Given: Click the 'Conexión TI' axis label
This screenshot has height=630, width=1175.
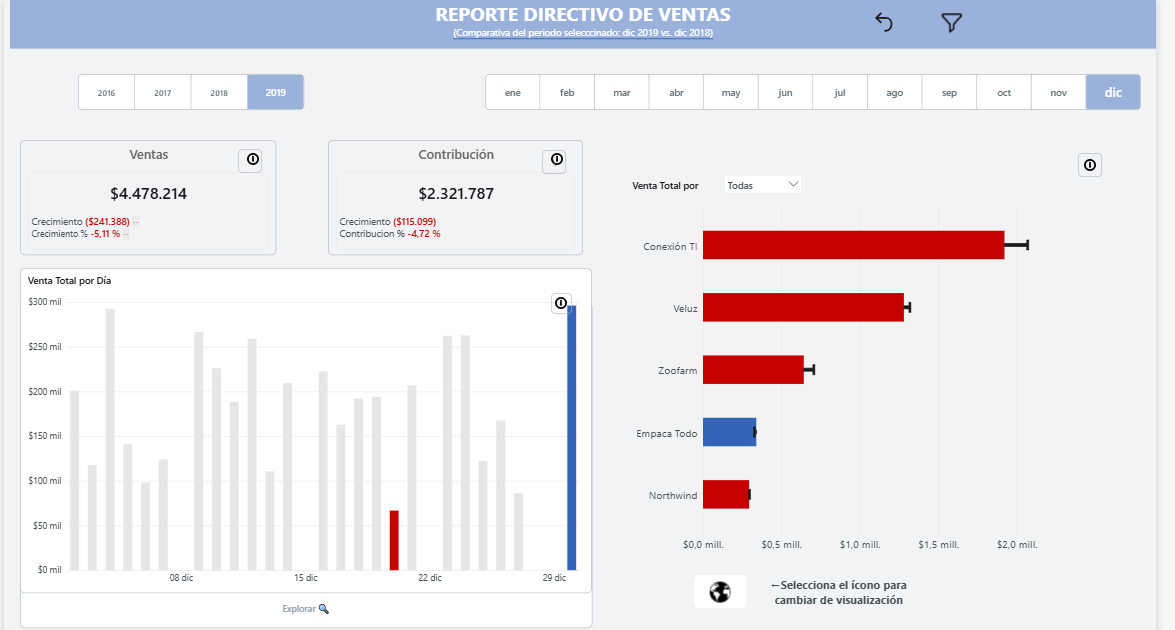Looking at the screenshot, I should pyautogui.click(x=670, y=246).
